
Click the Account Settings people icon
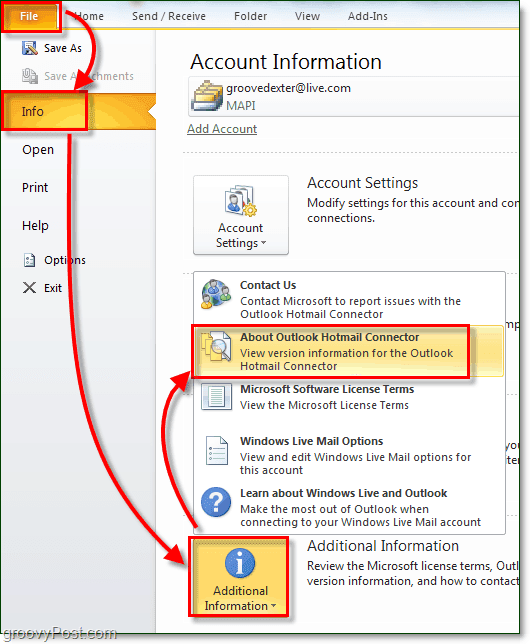241,200
